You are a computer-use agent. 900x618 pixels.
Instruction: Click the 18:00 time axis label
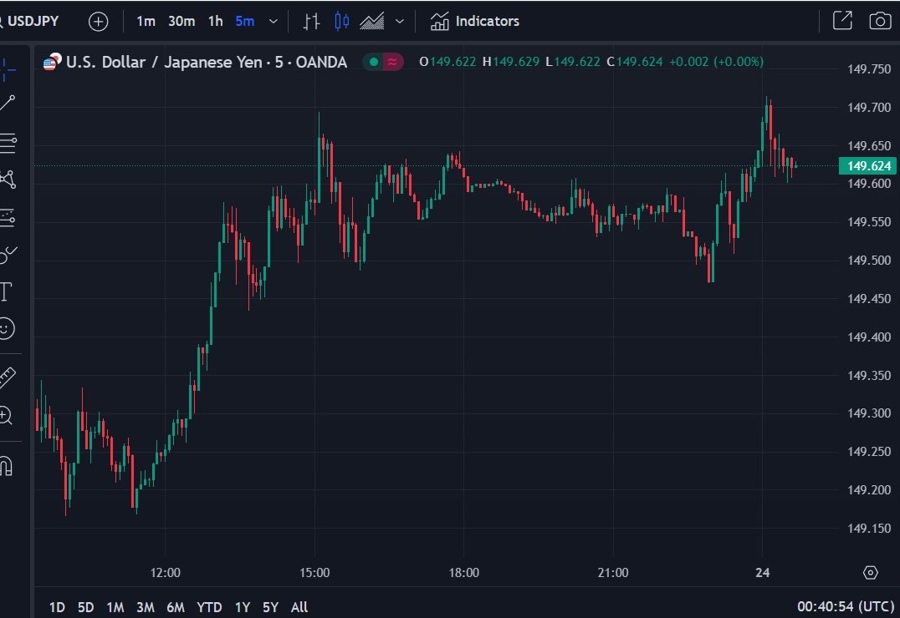click(464, 573)
